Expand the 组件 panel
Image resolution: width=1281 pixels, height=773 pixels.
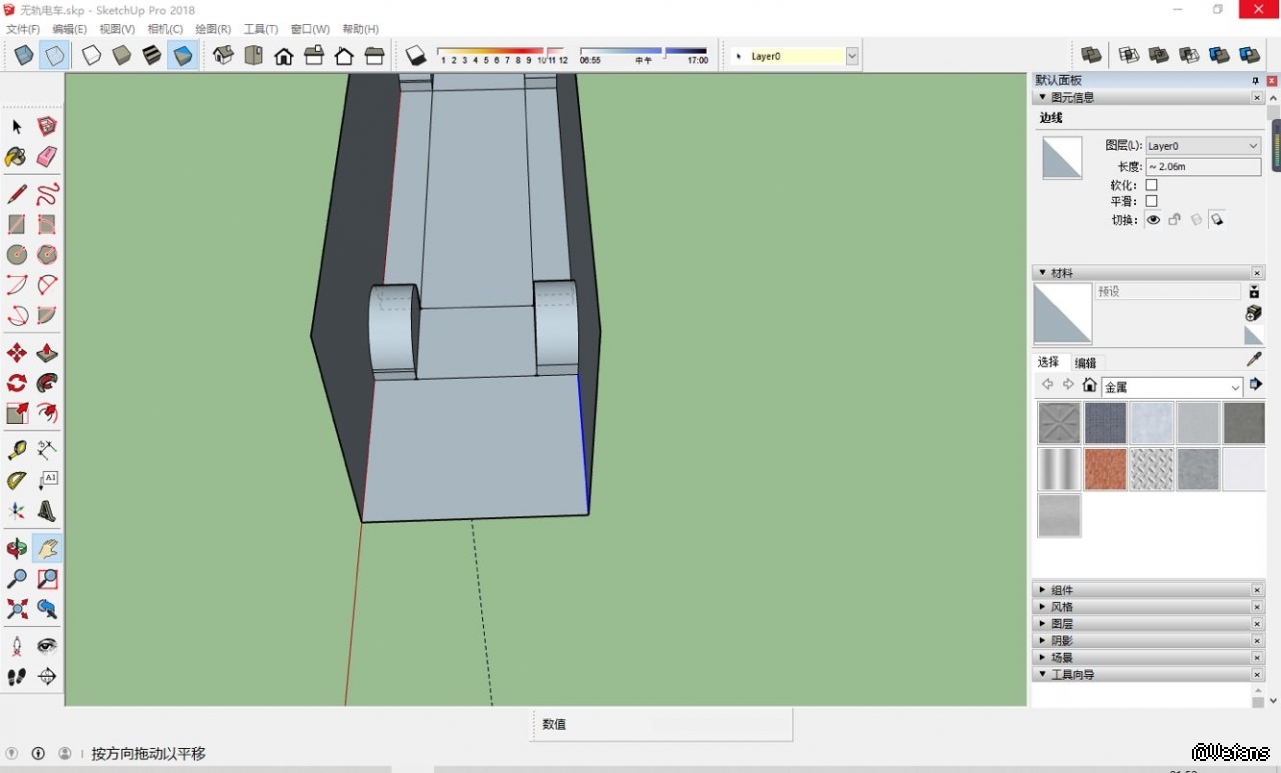point(1062,590)
